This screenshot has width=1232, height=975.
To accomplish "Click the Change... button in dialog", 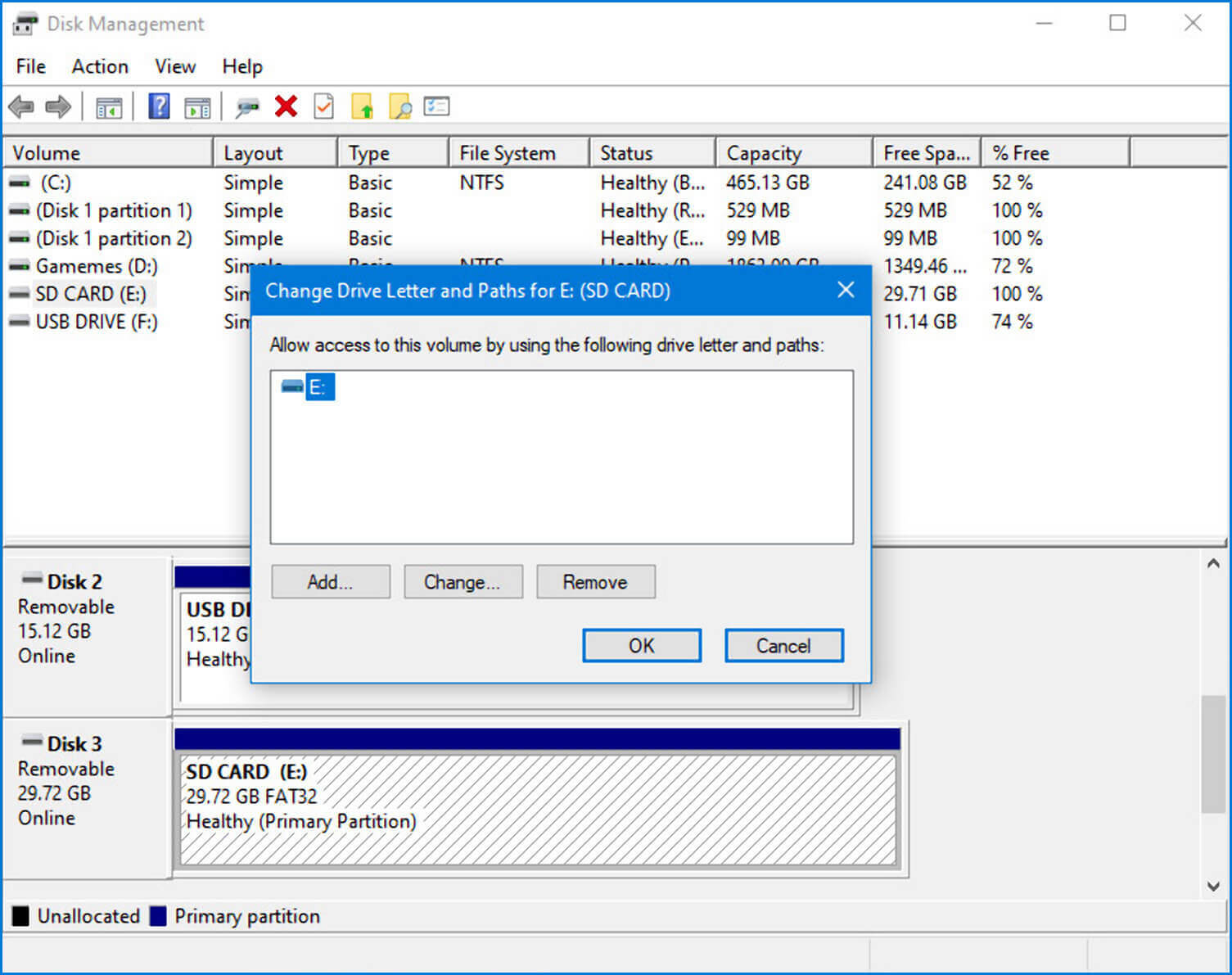I will (x=463, y=582).
